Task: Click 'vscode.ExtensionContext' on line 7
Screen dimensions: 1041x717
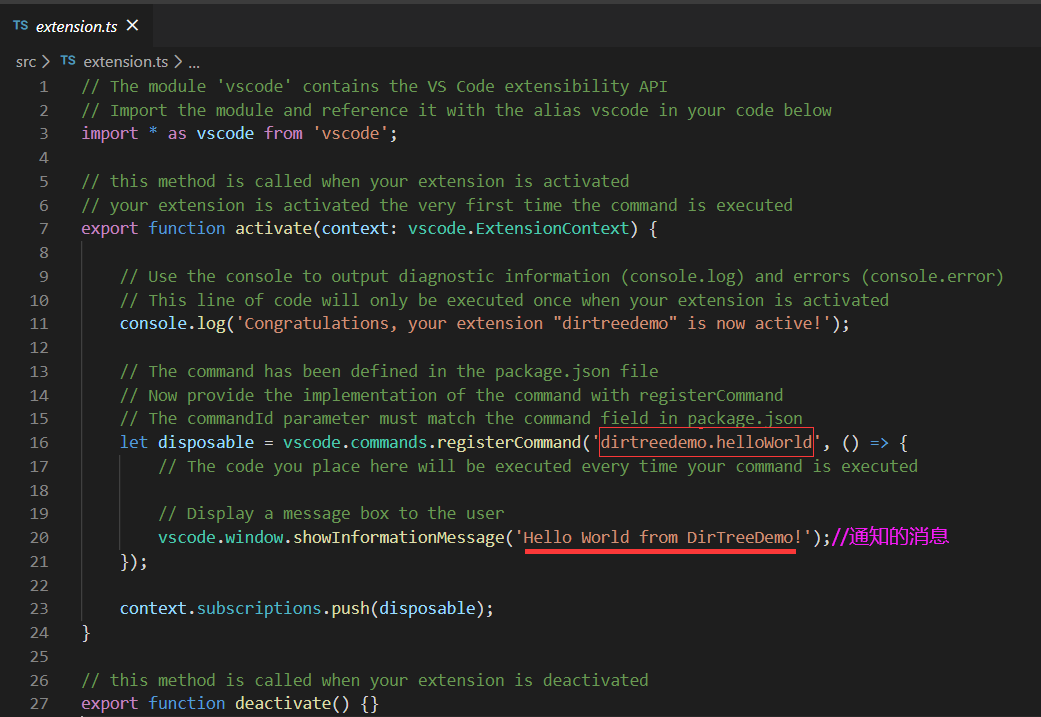Action: click(x=517, y=228)
